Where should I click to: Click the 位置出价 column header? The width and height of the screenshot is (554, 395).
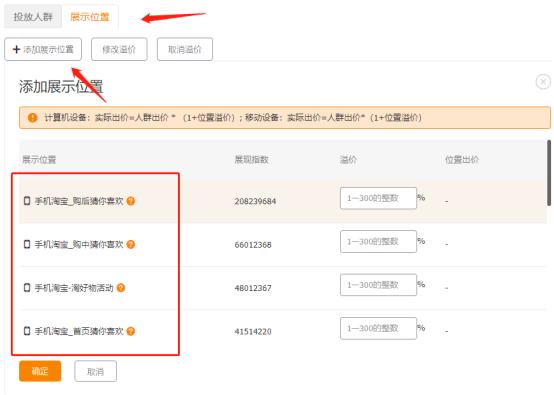462,159
